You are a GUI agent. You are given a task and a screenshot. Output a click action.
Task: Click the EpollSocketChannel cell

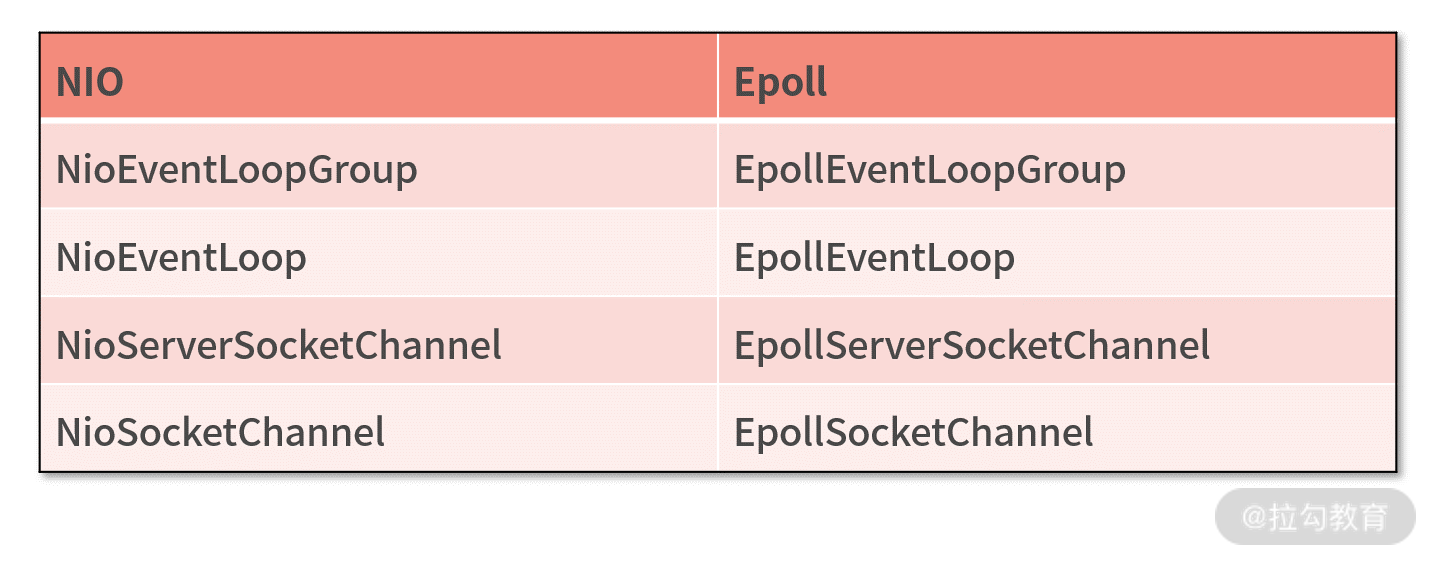coord(913,433)
